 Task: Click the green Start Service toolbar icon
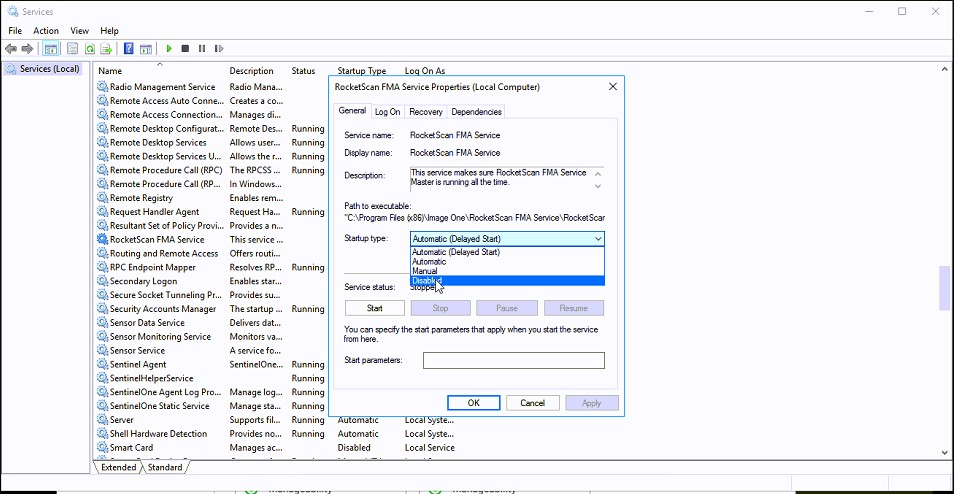click(x=169, y=49)
